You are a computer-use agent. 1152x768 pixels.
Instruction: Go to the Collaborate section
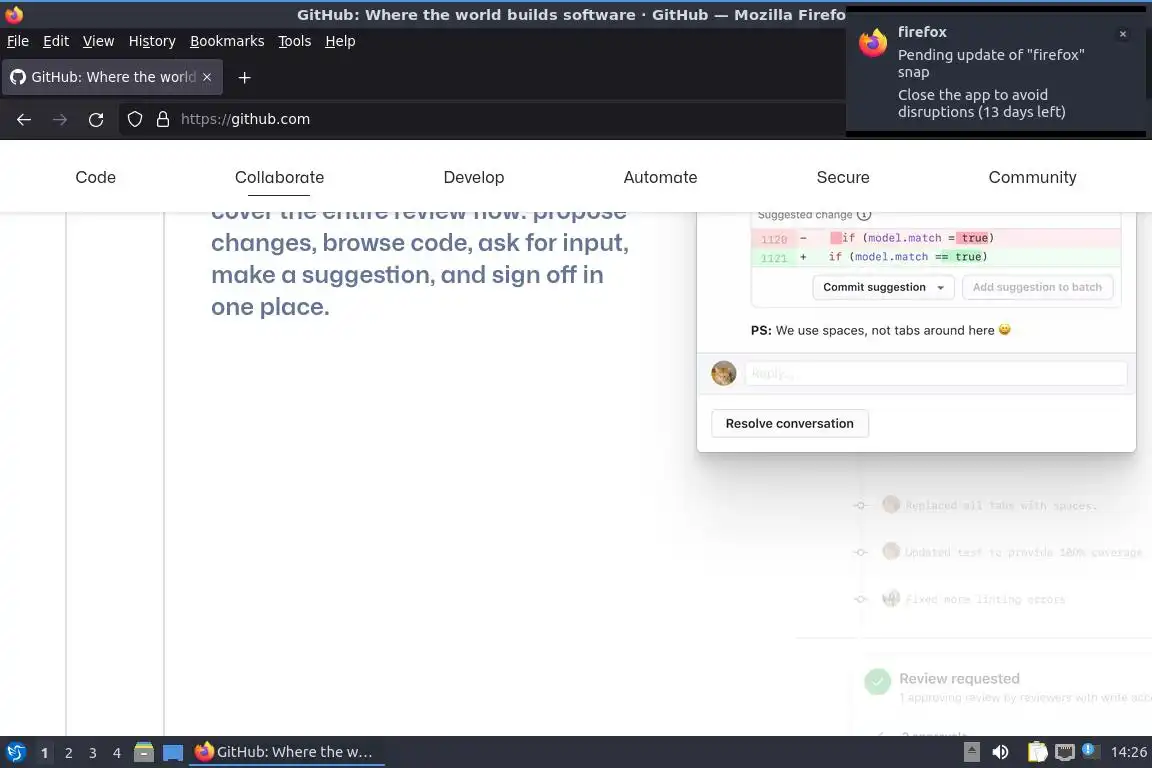coord(279,177)
